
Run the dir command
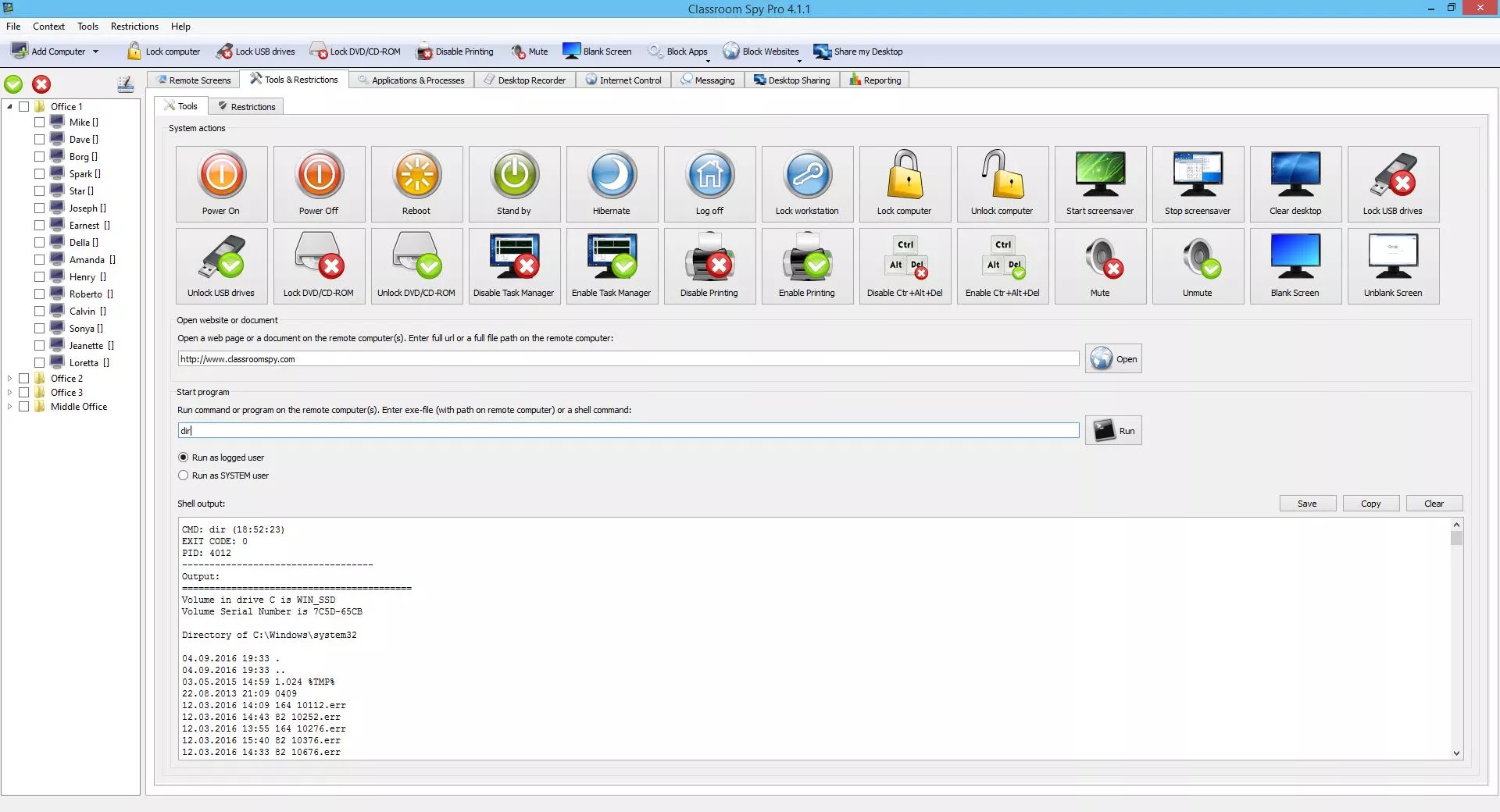pos(1113,430)
